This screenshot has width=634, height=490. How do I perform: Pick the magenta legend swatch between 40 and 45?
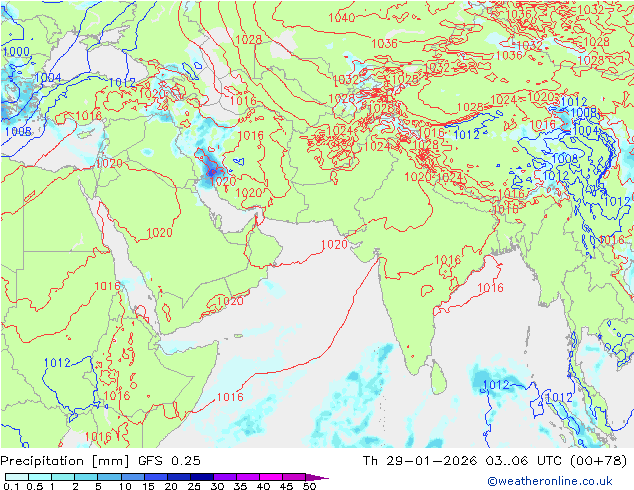point(271,477)
